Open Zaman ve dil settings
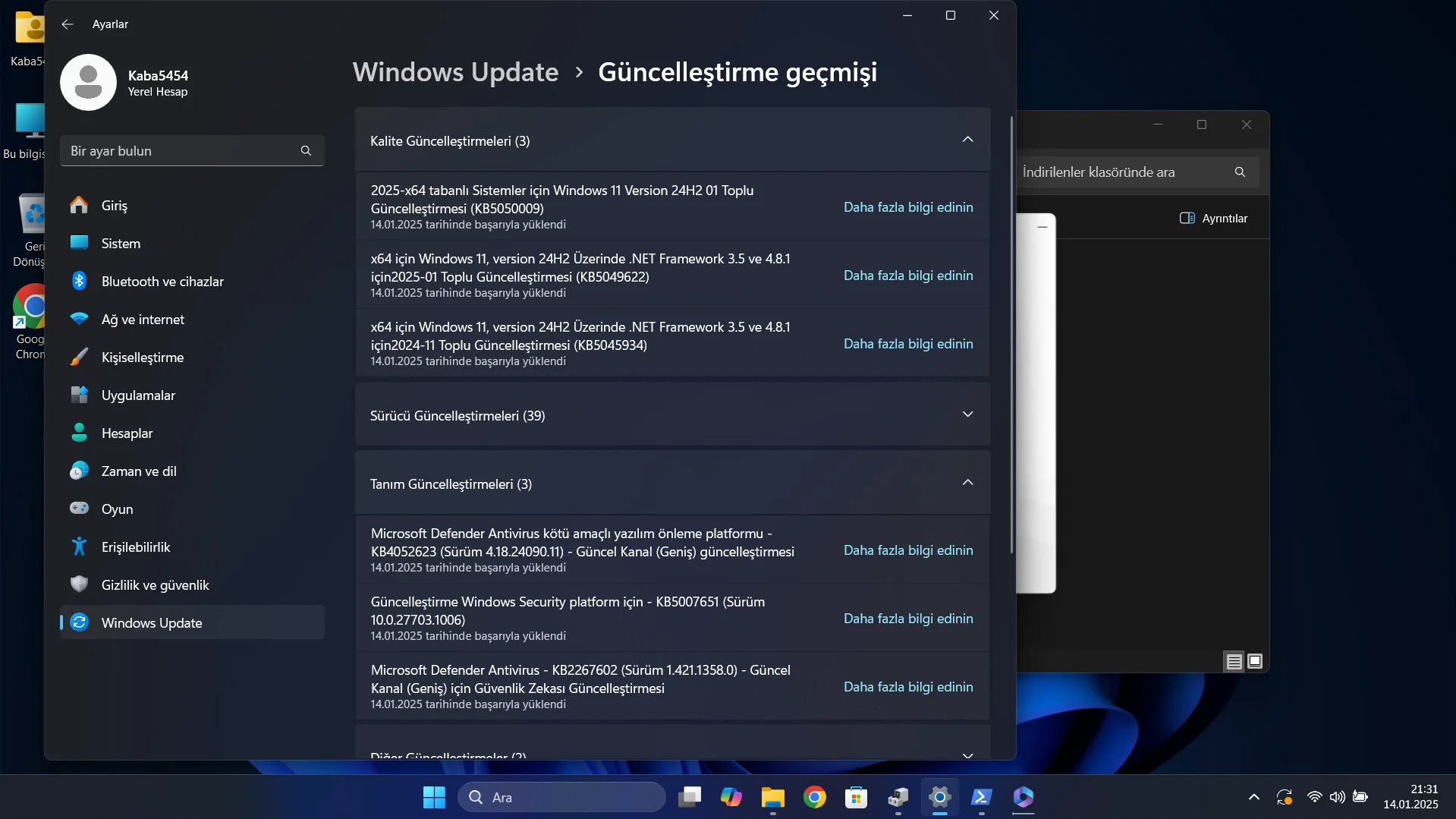The height and width of the screenshot is (819, 1456). pos(192,471)
